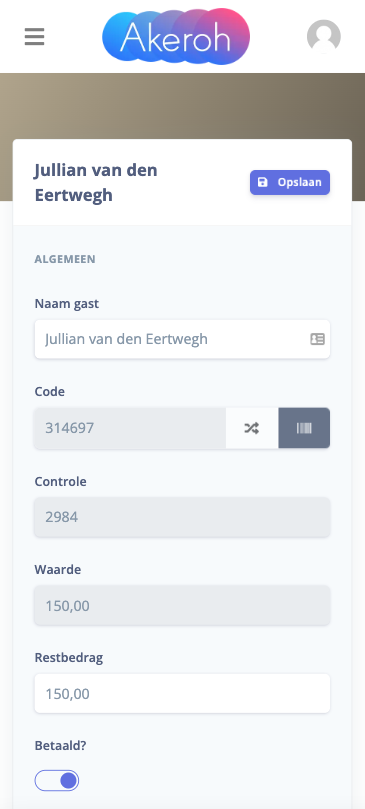Click the Naam gast label
The width and height of the screenshot is (365, 809).
tap(67, 304)
